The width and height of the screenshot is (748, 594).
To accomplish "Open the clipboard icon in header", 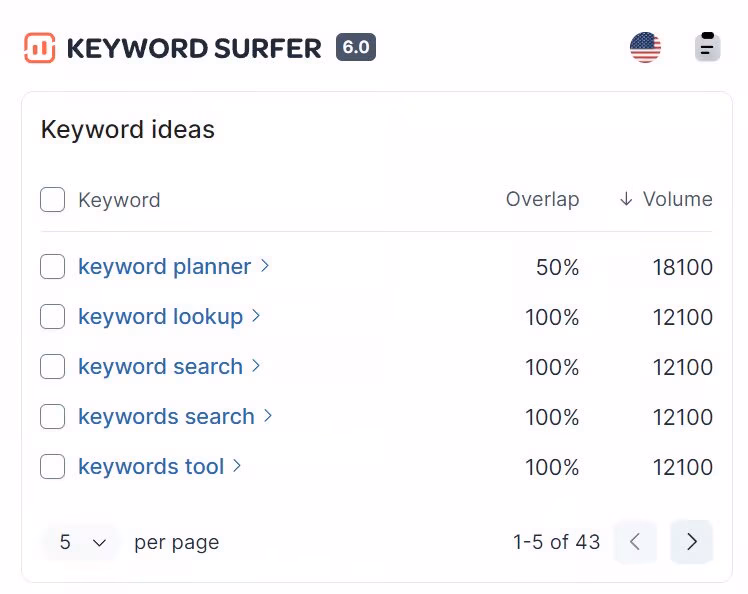I will 707,47.
